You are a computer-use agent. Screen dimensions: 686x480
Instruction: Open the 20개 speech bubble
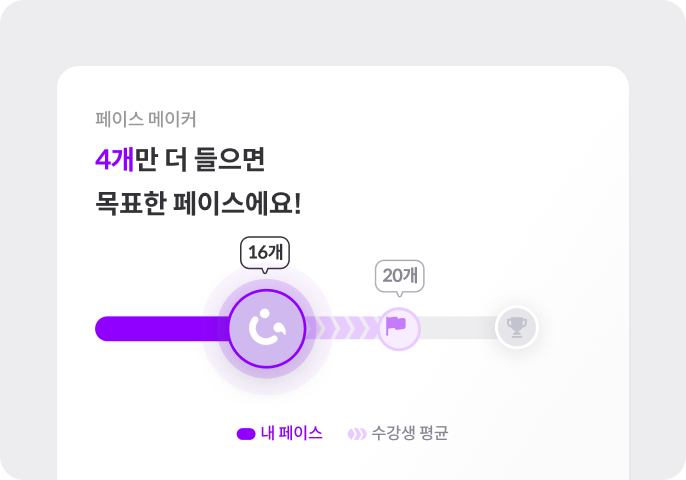(x=399, y=277)
